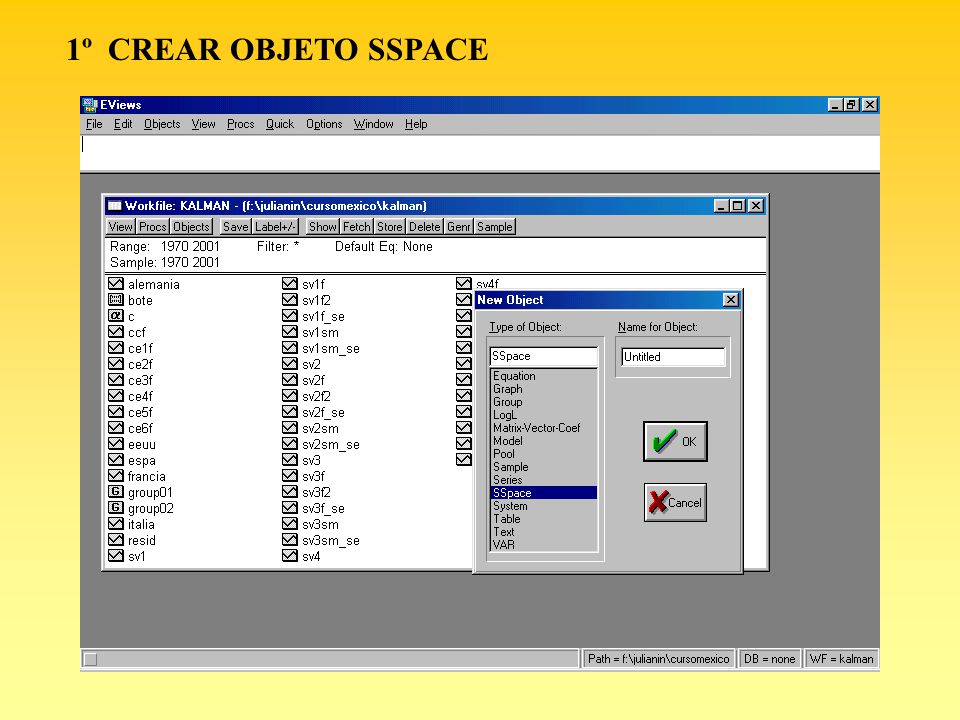This screenshot has height=720, width=960.
Task: Close the New Object dialog
Action: tap(730, 299)
